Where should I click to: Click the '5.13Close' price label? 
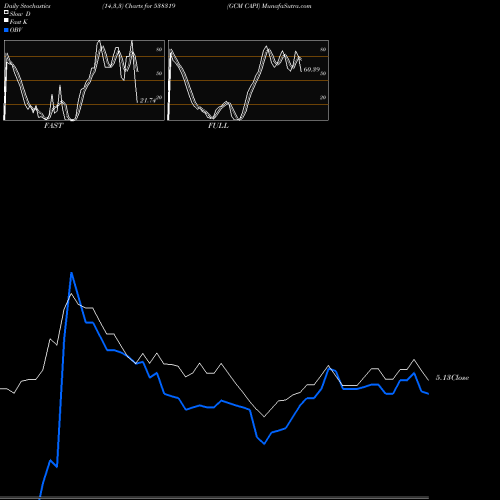pos(452,378)
